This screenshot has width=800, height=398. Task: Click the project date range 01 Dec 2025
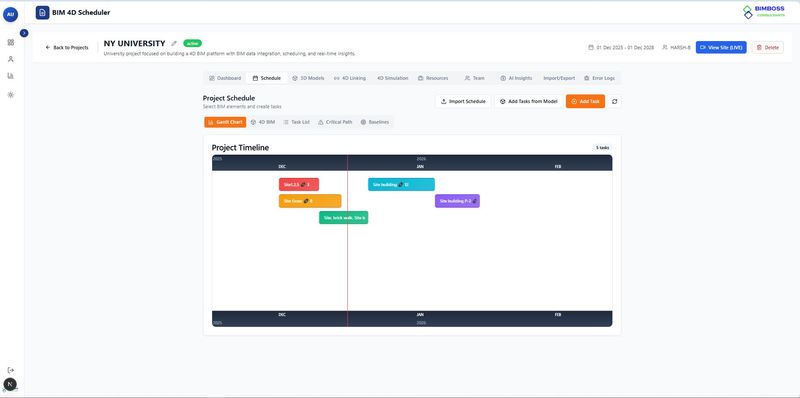point(621,47)
